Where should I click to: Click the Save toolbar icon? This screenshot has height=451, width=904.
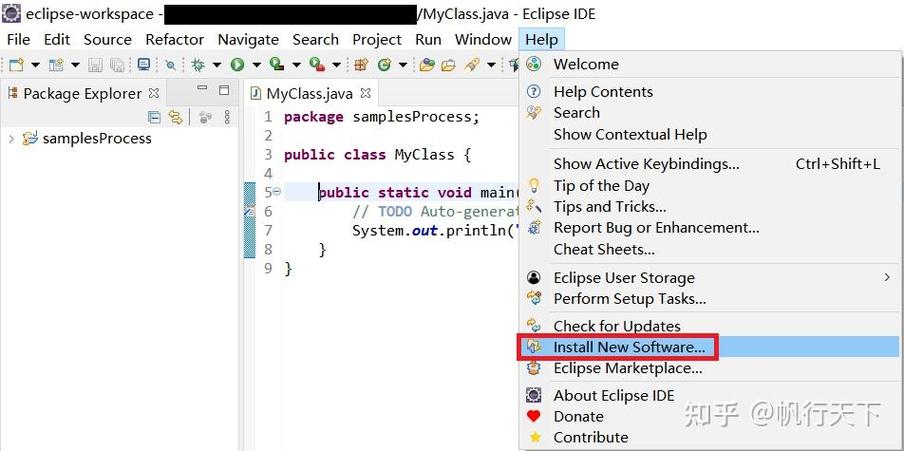coord(95,65)
